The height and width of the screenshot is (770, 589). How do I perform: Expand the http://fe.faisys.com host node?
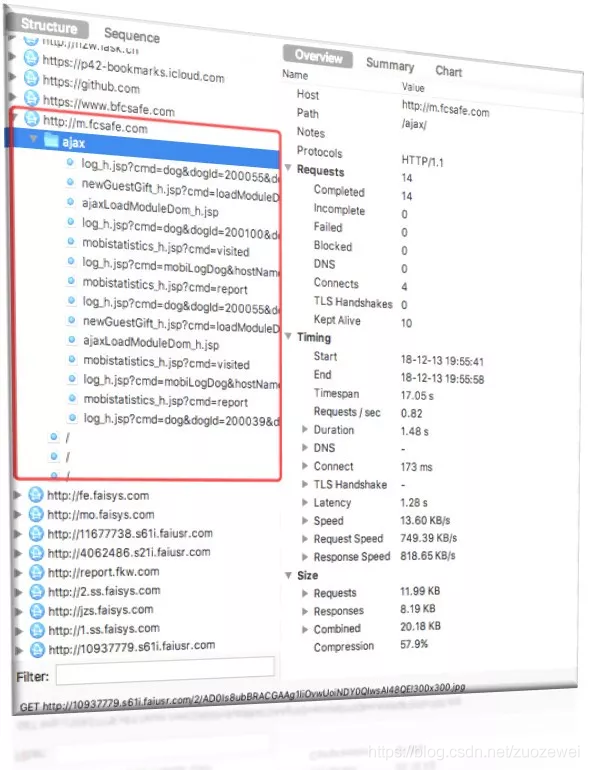(18, 495)
